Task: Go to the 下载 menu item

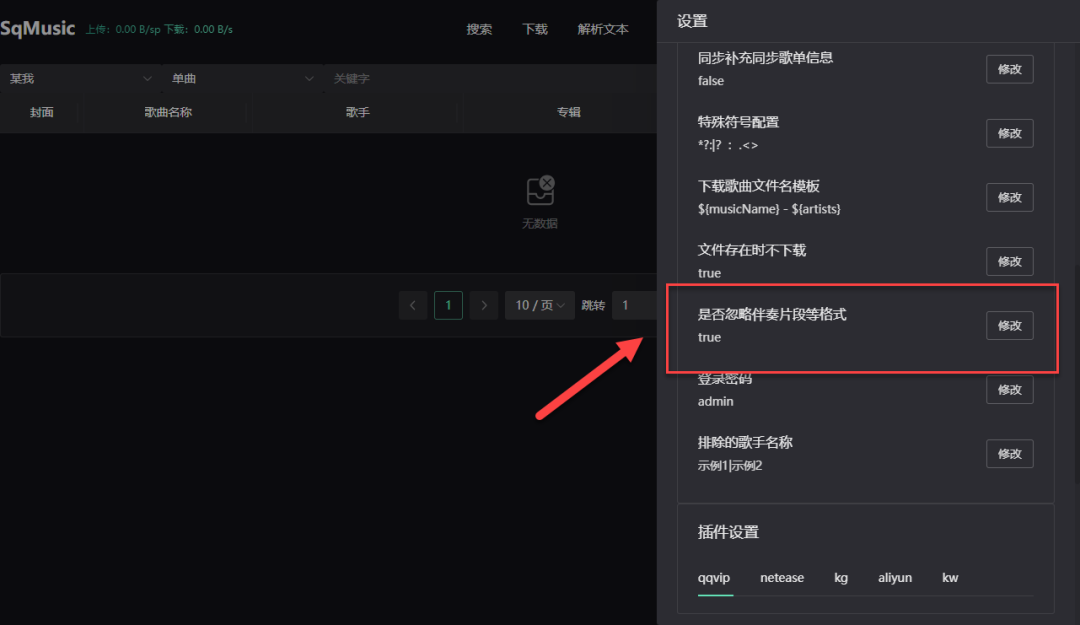Action: point(535,29)
